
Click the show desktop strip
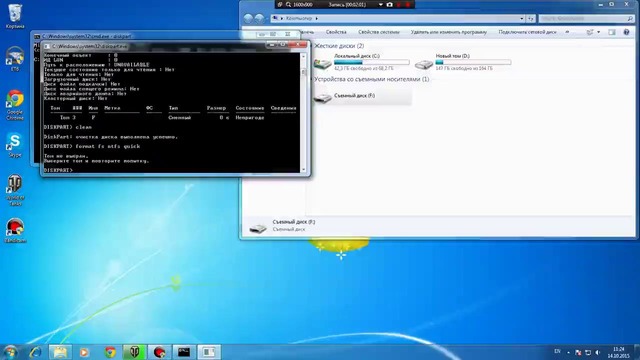(637, 352)
